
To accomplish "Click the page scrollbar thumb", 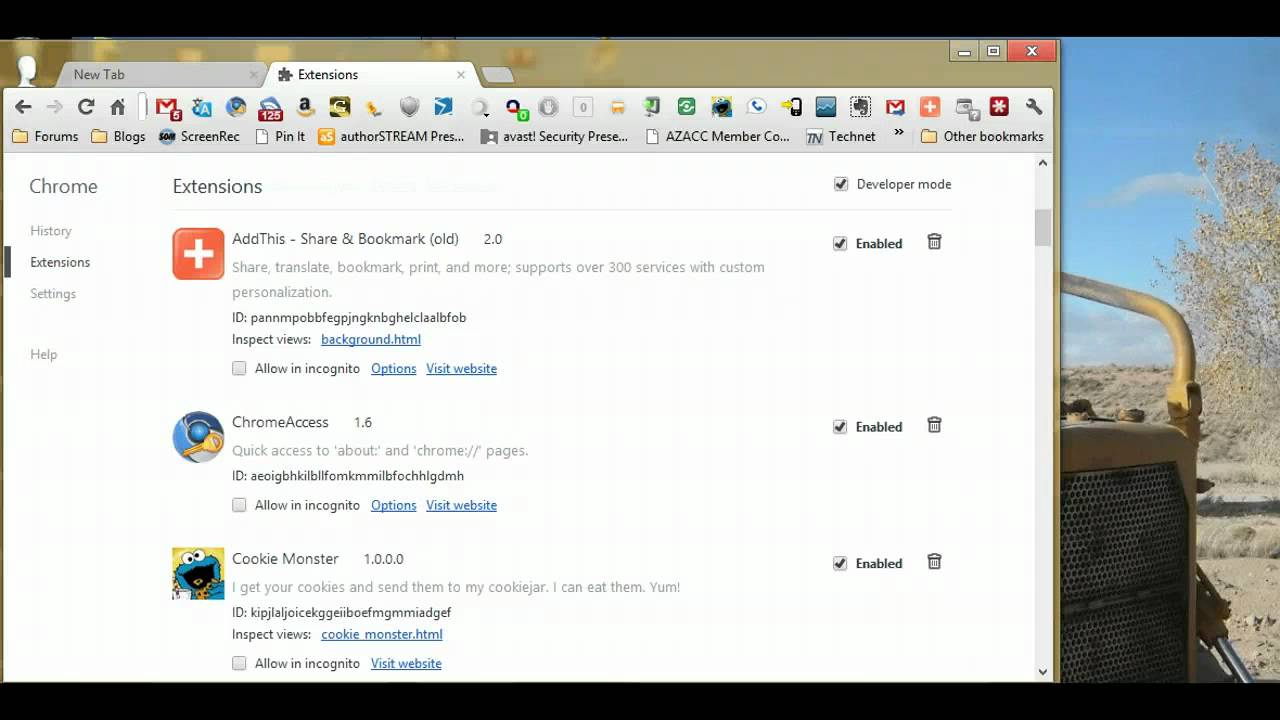I will 1043,227.
